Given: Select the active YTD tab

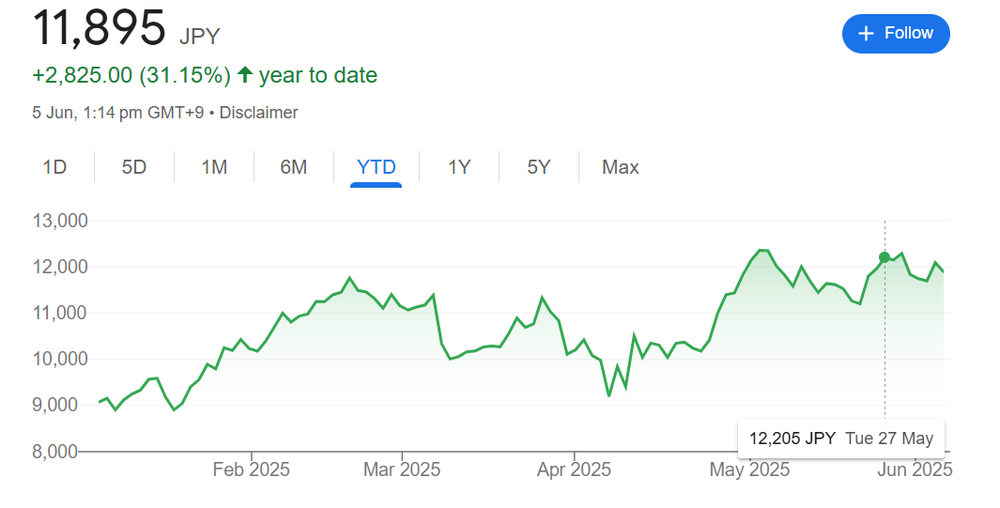Looking at the screenshot, I should coord(376,167).
